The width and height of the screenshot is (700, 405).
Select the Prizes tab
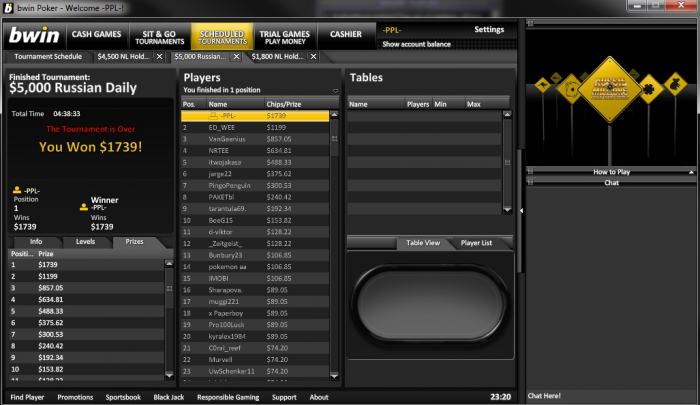point(134,242)
